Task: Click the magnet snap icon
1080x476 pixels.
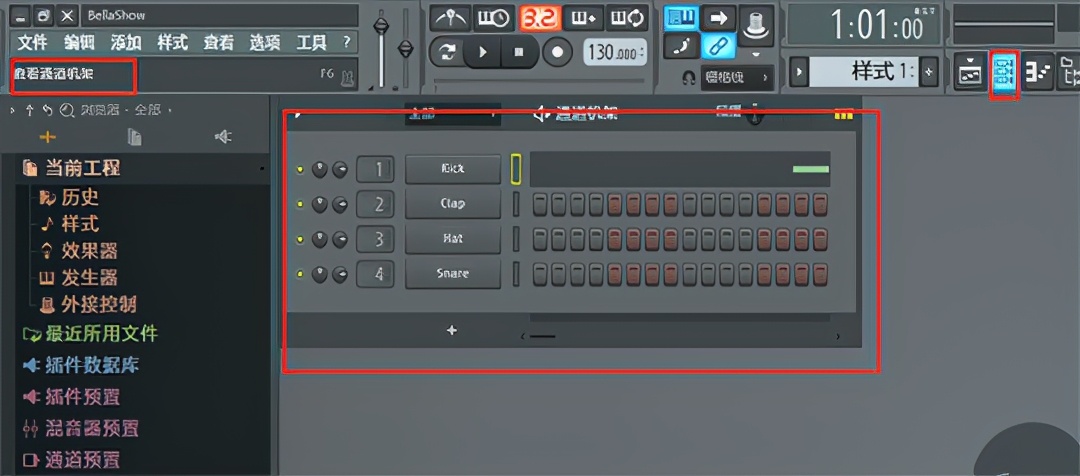Action: pos(688,79)
